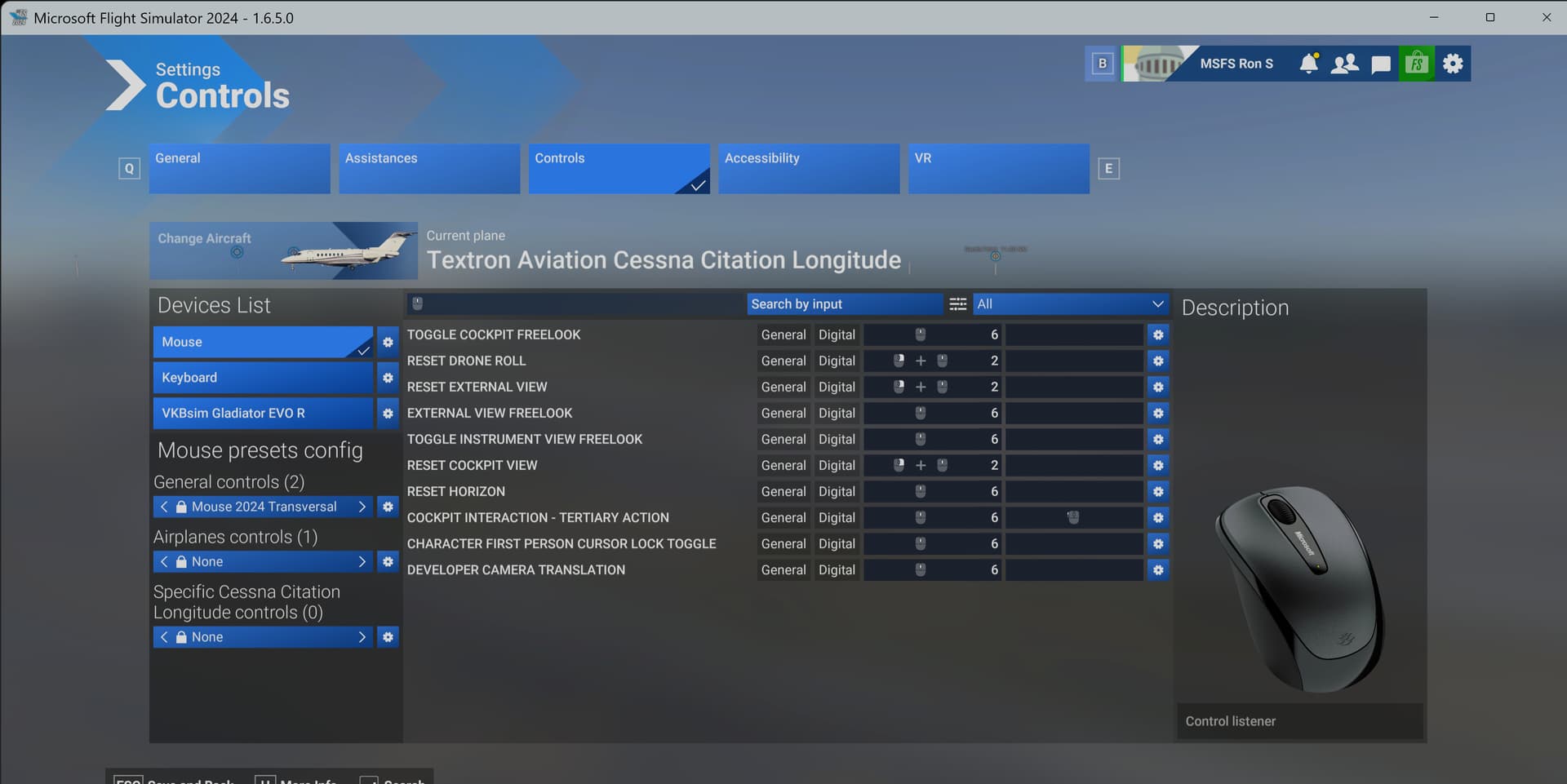
Task: Open the settings gear in top bar
Action: (1453, 64)
